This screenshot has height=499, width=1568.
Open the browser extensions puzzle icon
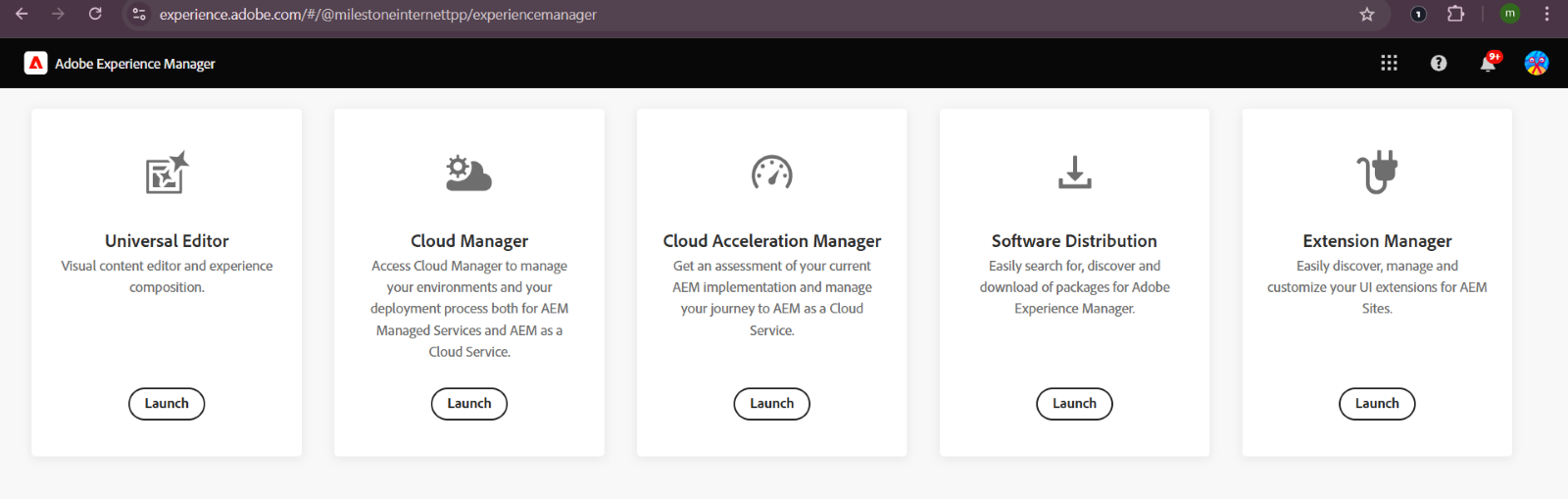pyautogui.click(x=1456, y=14)
